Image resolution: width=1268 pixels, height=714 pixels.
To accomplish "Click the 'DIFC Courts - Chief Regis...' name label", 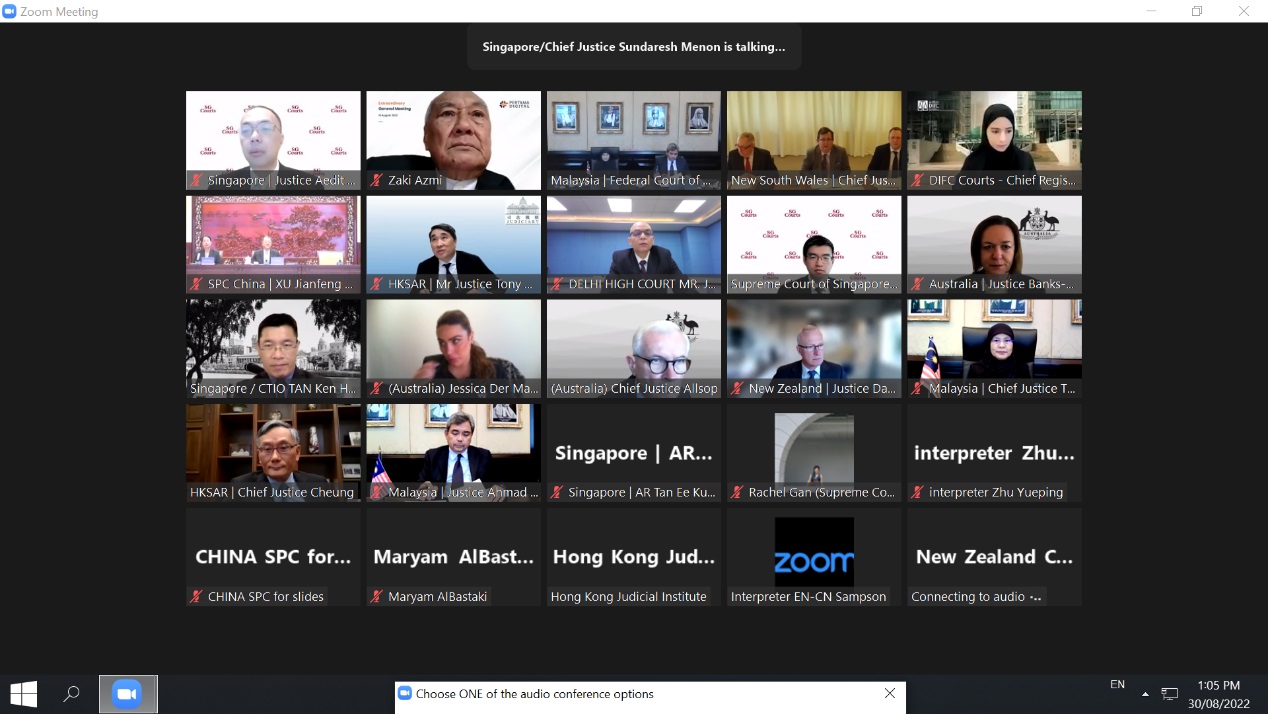I will click(x=1002, y=181).
